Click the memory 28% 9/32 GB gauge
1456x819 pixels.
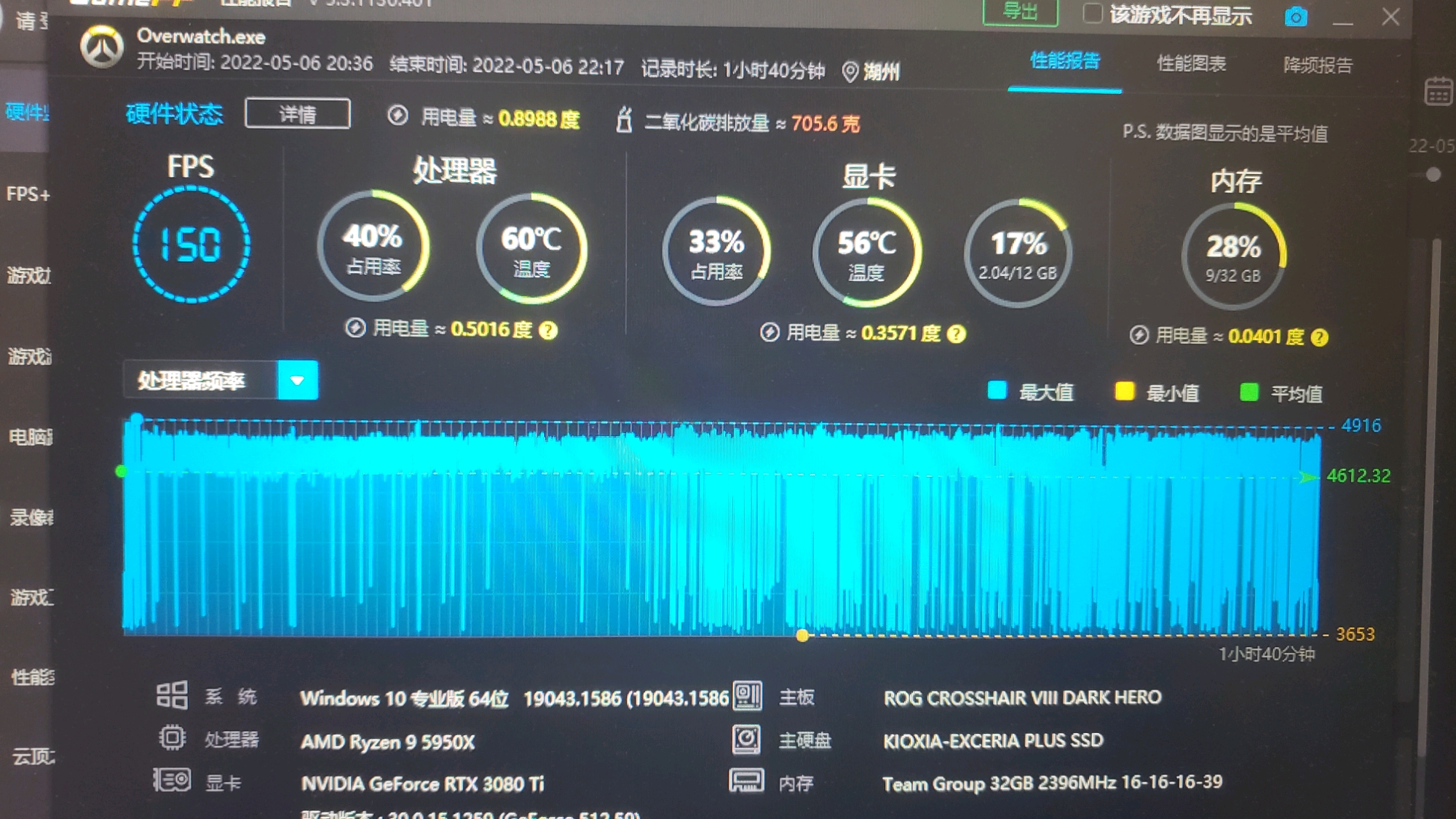click(x=1234, y=256)
